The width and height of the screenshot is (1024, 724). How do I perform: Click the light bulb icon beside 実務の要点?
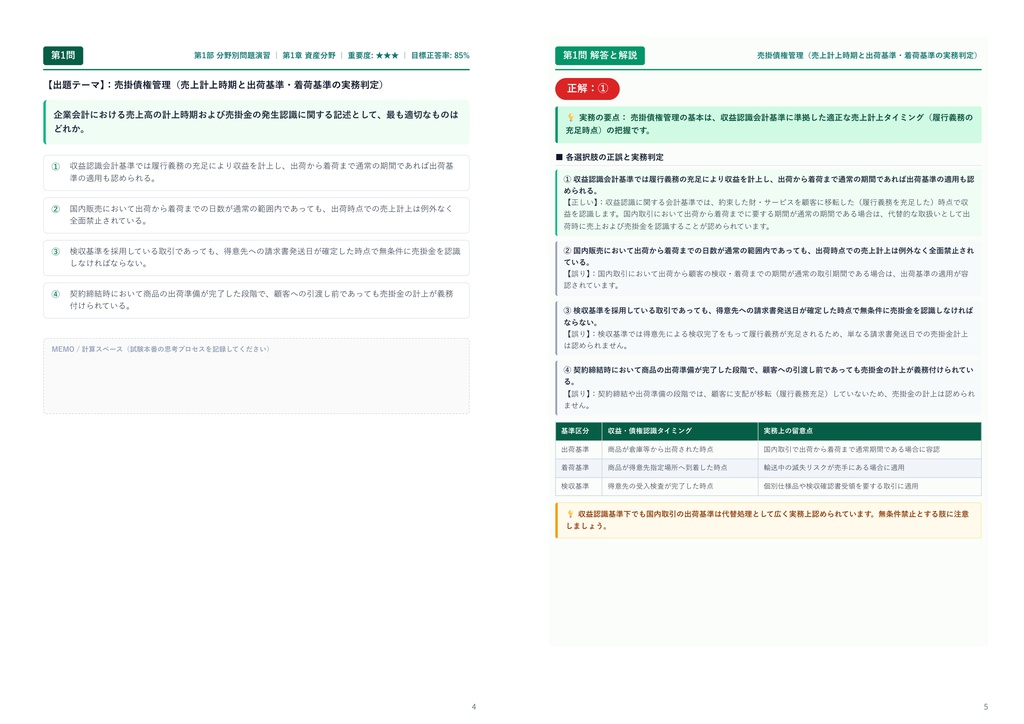(x=571, y=118)
